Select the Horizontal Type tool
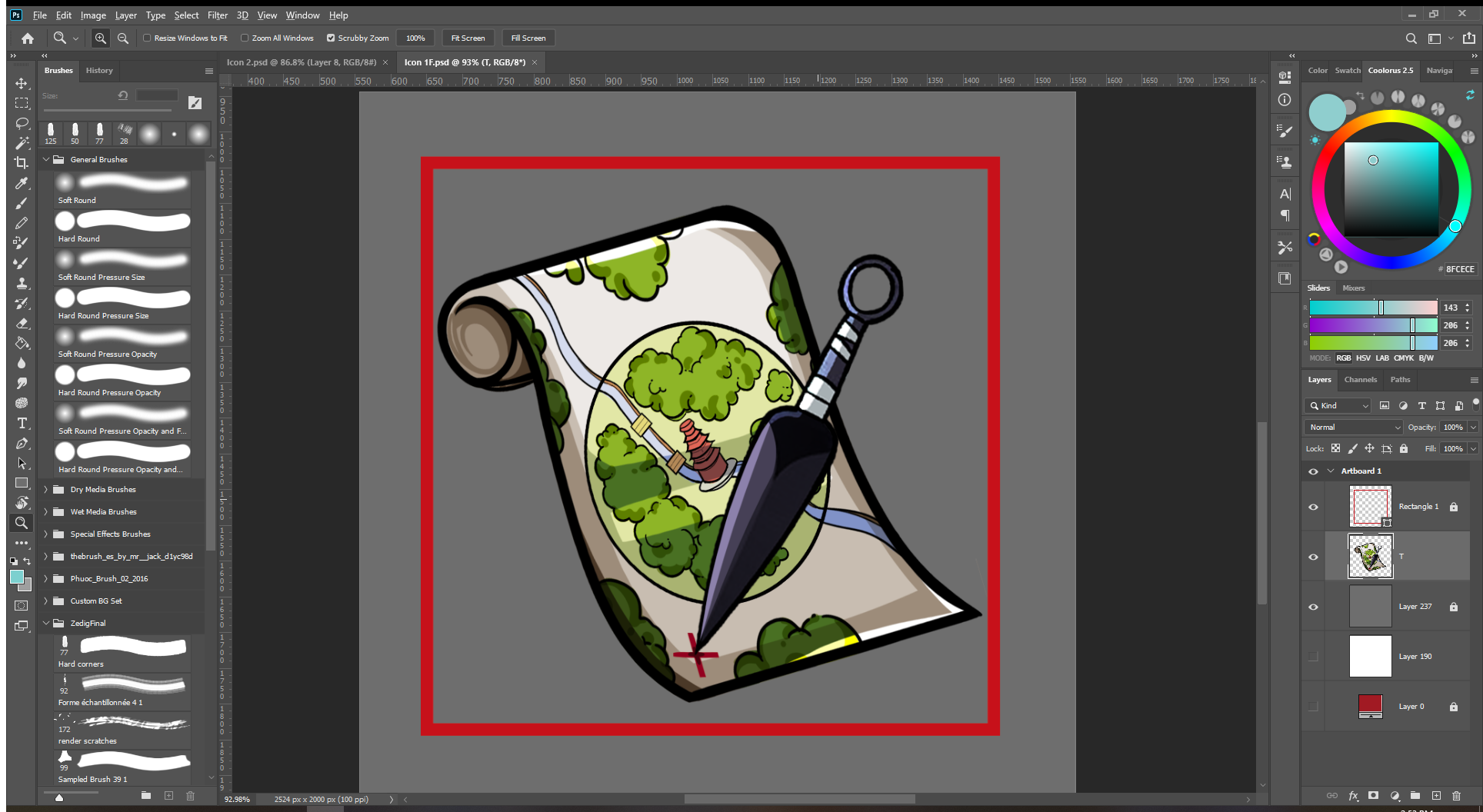Screen dimensions: 1483x812 coord(22,423)
